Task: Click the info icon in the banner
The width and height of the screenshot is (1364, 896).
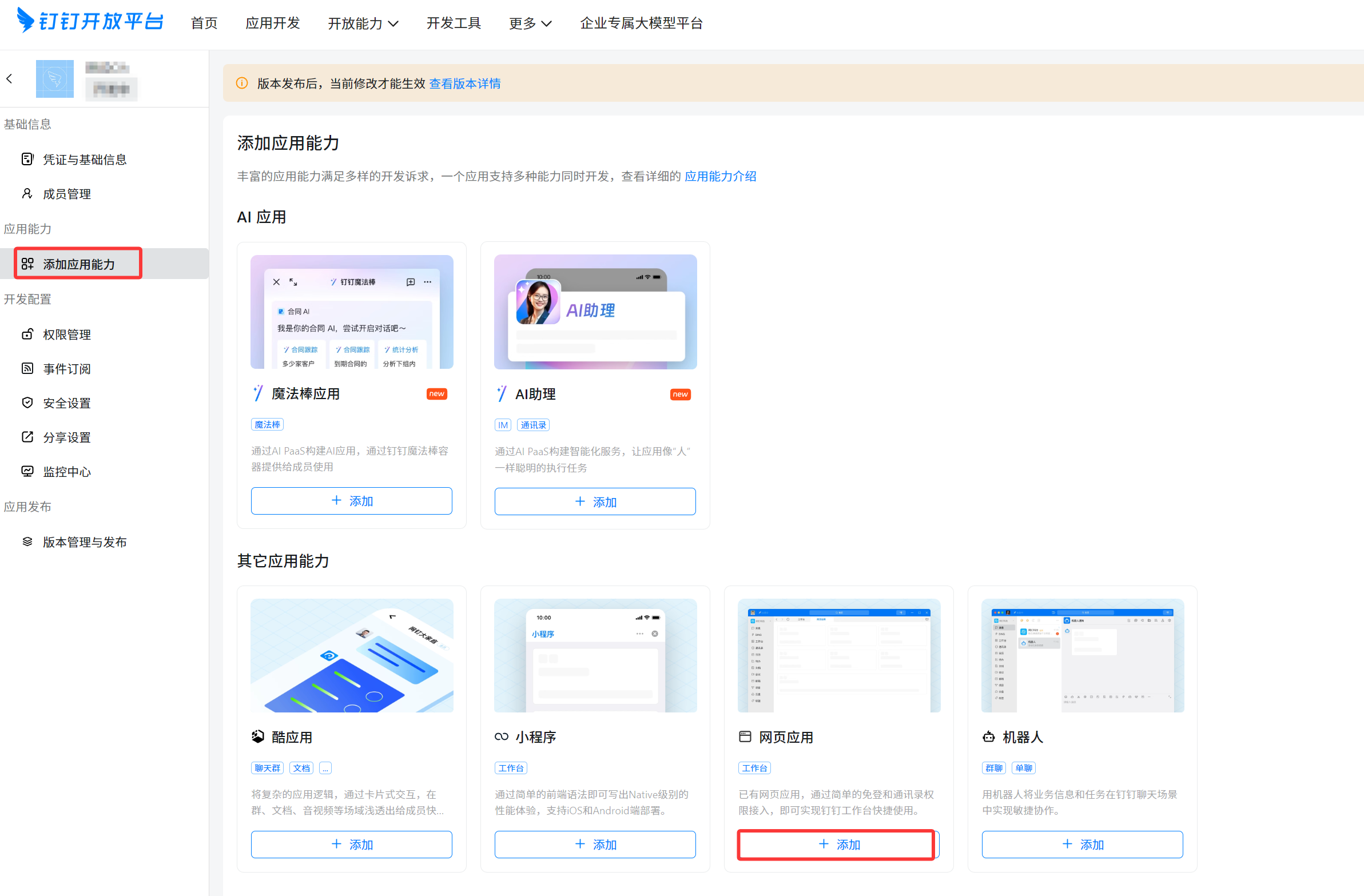Action: (242, 83)
